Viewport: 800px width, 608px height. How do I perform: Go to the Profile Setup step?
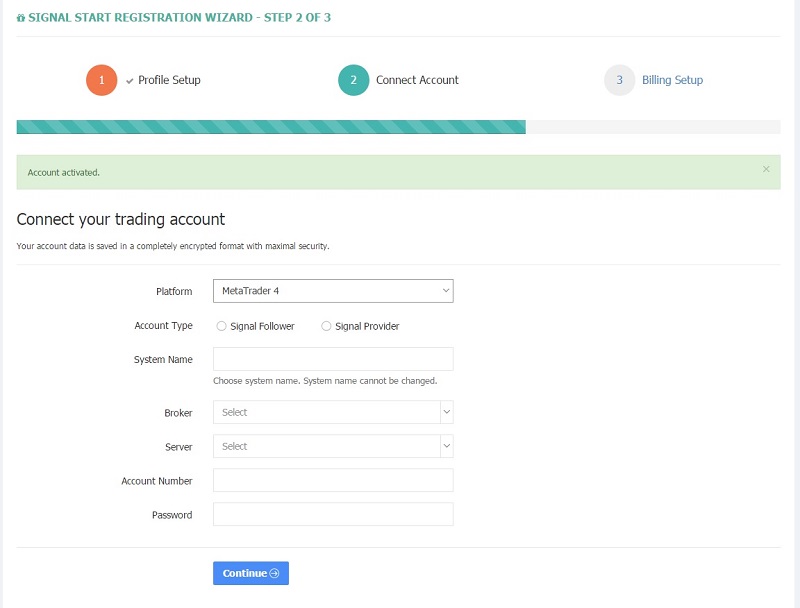pos(169,80)
